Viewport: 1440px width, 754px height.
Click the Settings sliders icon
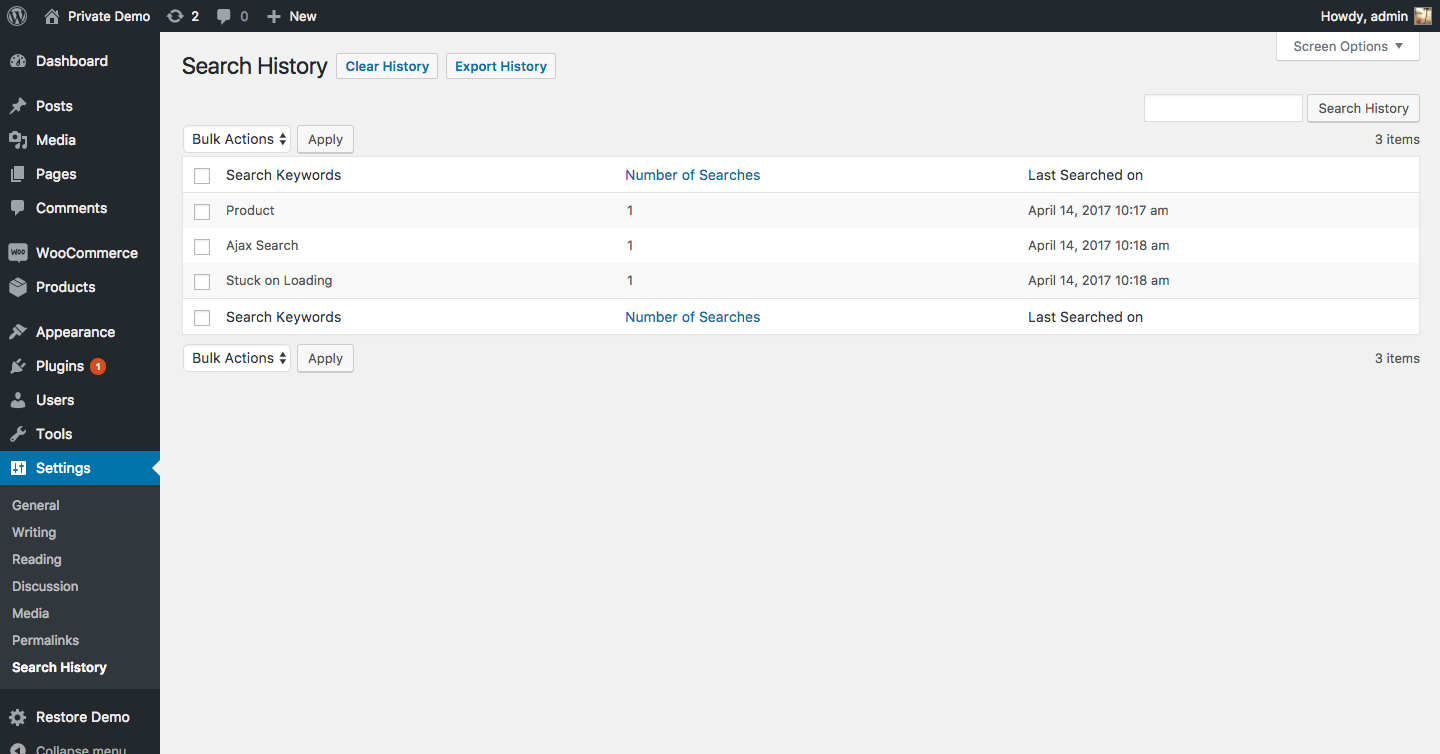(18, 468)
